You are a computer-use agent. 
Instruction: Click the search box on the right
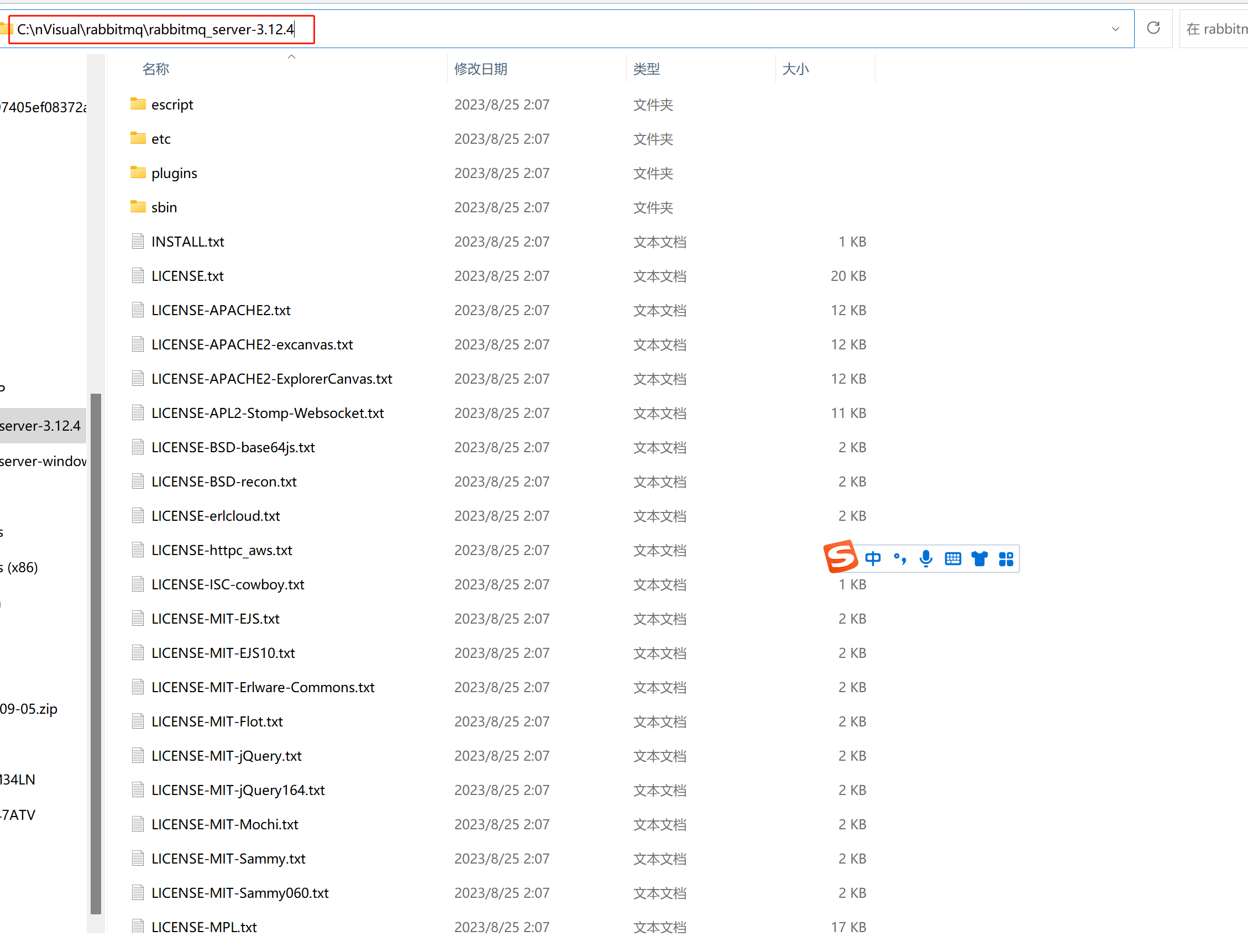coord(1215,29)
